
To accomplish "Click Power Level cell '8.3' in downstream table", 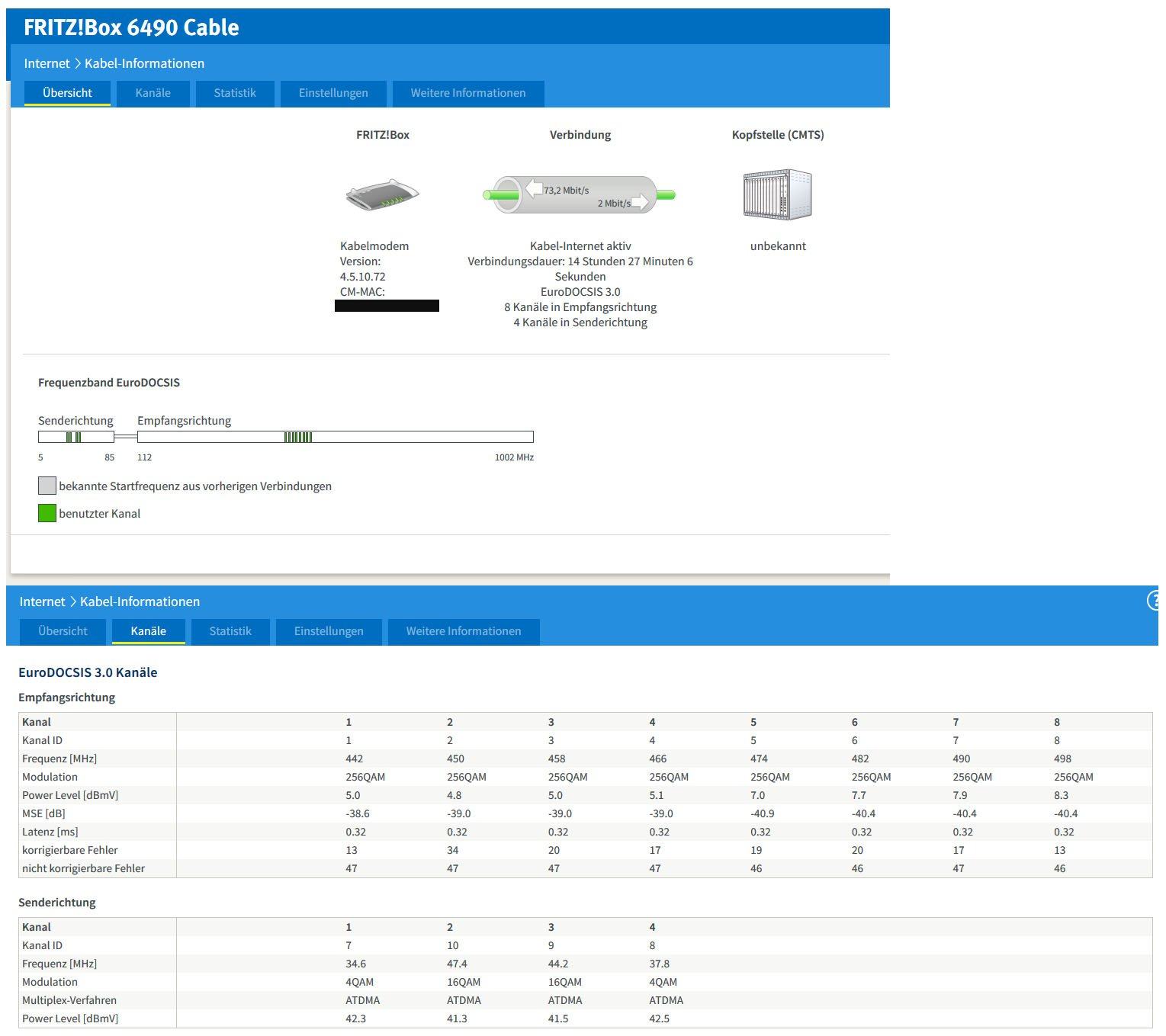I will click(1062, 795).
